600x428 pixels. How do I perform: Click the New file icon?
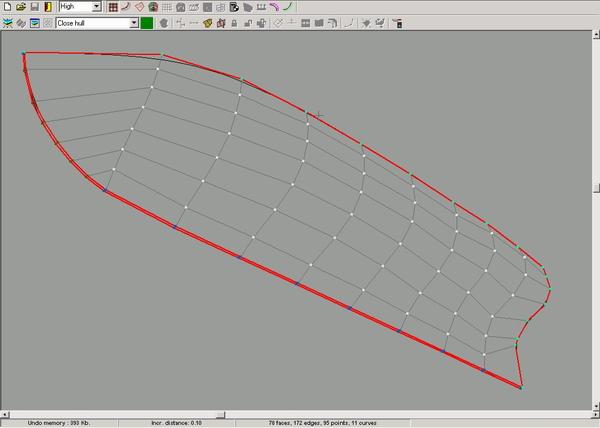coord(6,6)
